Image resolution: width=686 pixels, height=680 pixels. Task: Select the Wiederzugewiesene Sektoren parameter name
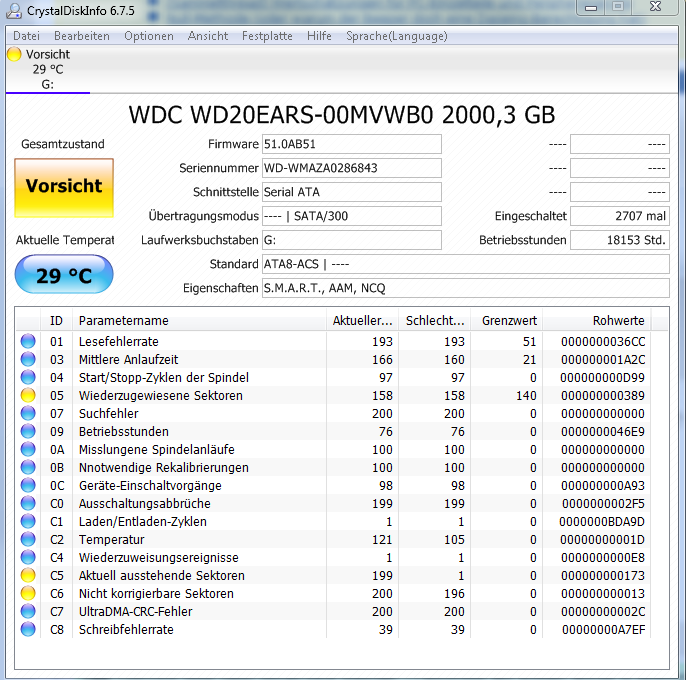tap(161, 396)
